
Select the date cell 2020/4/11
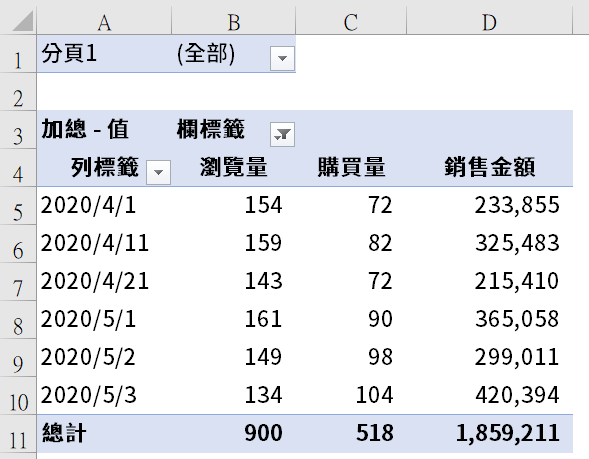(104, 244)
